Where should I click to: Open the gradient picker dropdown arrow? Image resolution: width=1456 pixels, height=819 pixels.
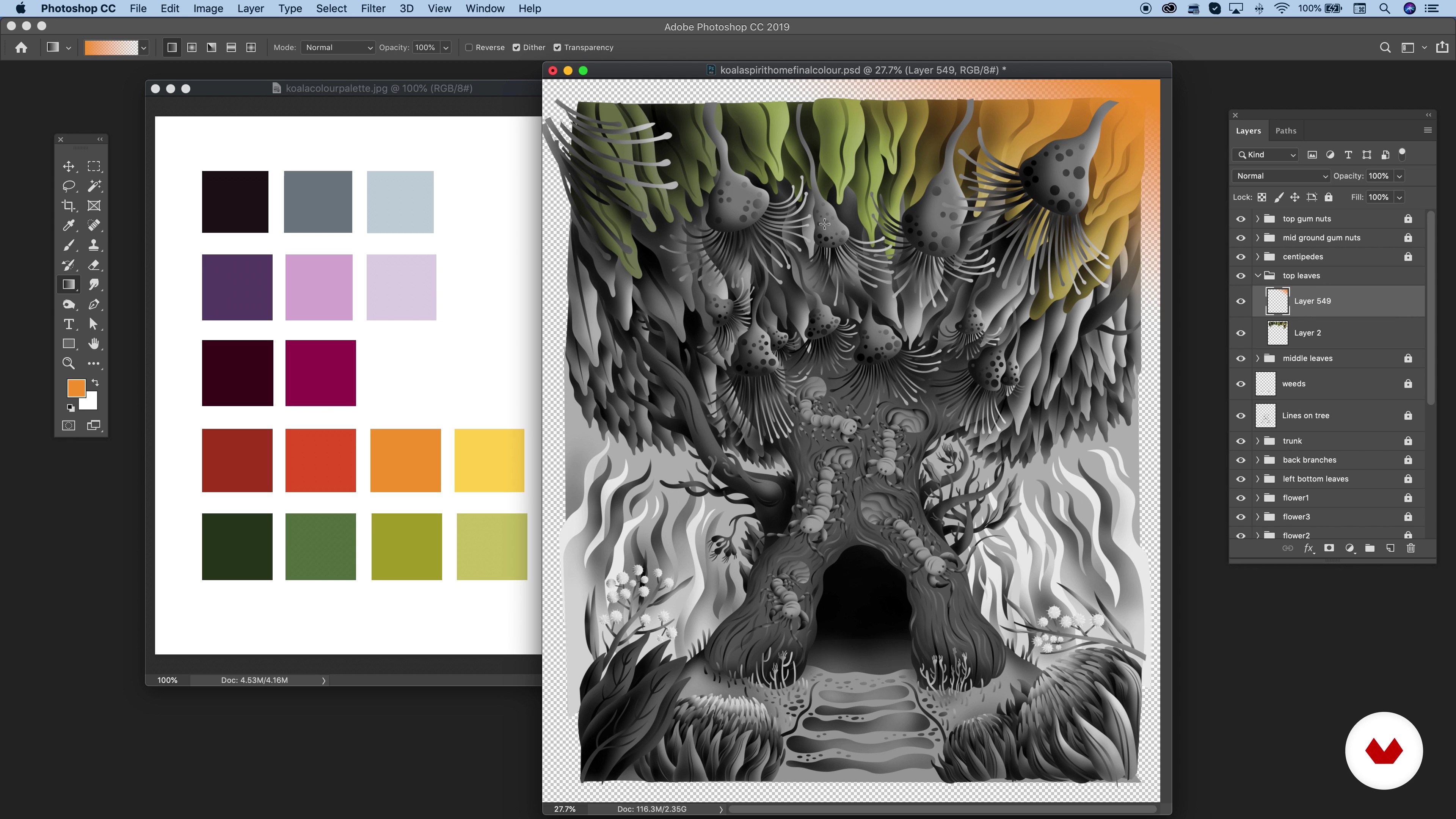tap(144, 48)
